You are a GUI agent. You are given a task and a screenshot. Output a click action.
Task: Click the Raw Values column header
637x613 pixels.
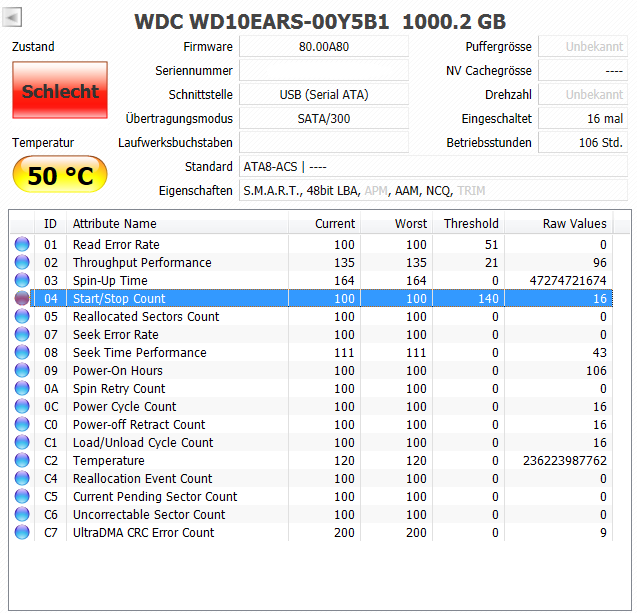click(559, 223)
